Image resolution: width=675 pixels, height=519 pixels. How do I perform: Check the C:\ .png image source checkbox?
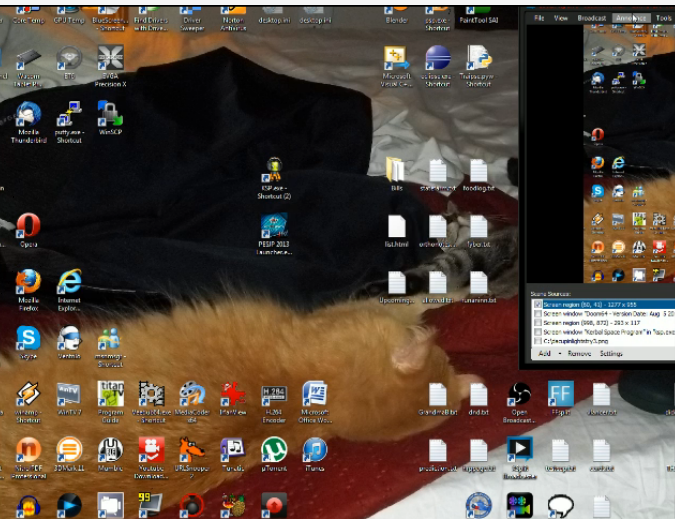pyautogui.click(x=538, y=341)
